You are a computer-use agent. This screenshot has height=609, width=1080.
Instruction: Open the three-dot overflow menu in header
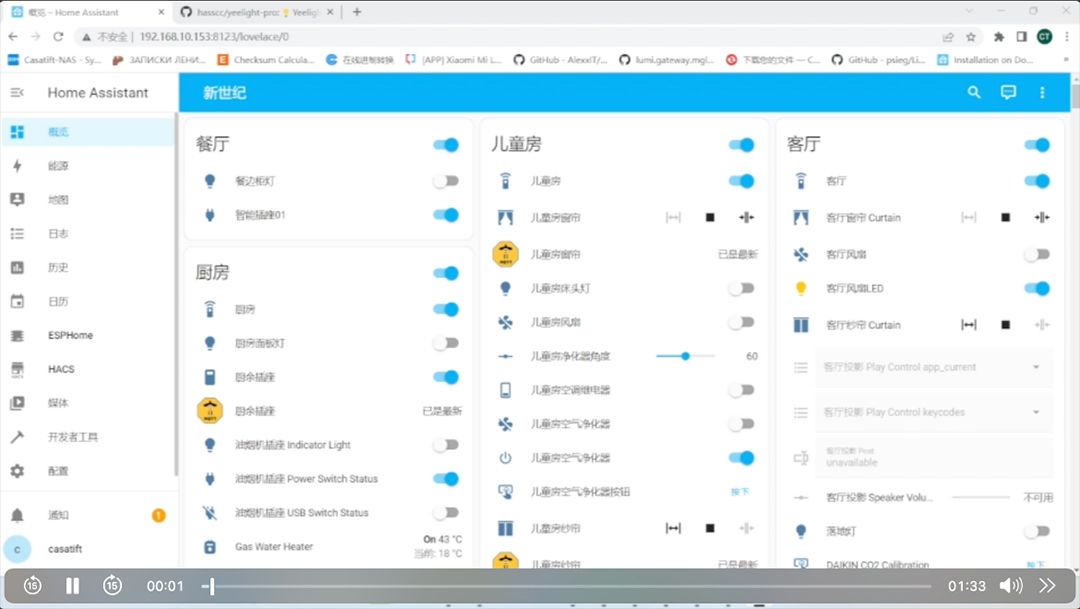click(x=1042, y=92)
